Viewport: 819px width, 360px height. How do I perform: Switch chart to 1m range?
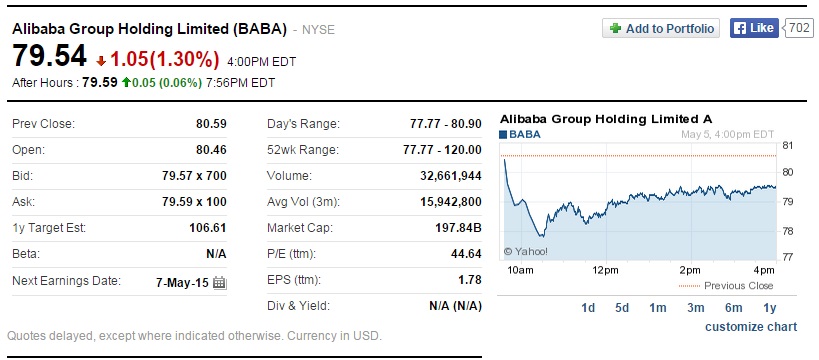pos(658,308)
